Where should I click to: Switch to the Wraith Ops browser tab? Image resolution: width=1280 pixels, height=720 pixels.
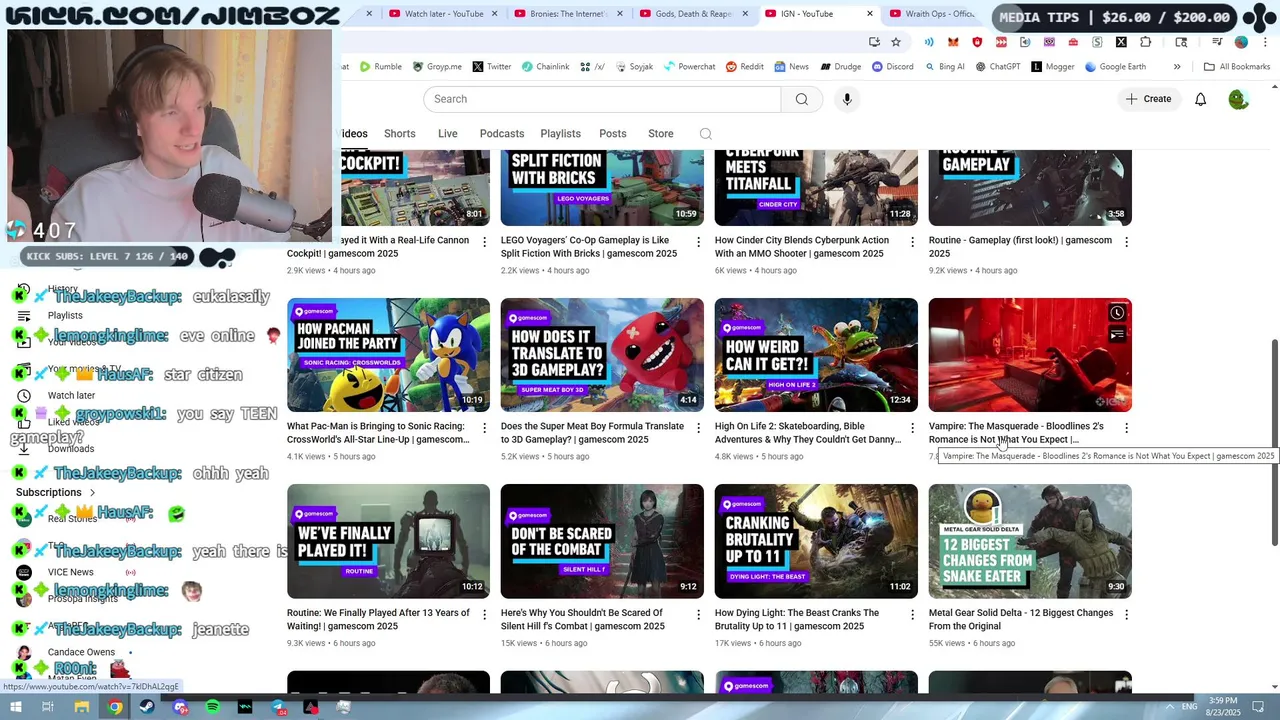tap(930, 14)
